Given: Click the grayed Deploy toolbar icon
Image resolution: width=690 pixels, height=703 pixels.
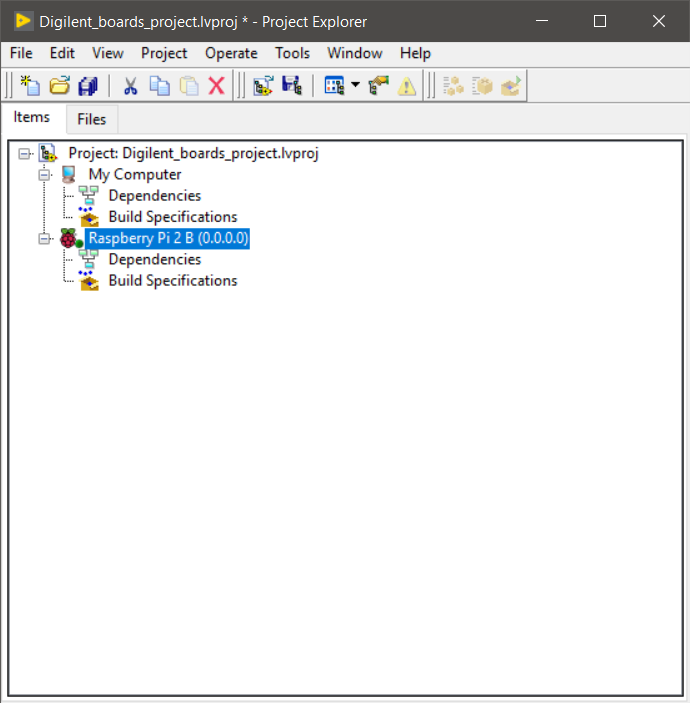Looking at the screenshot, I should [511, 85].
